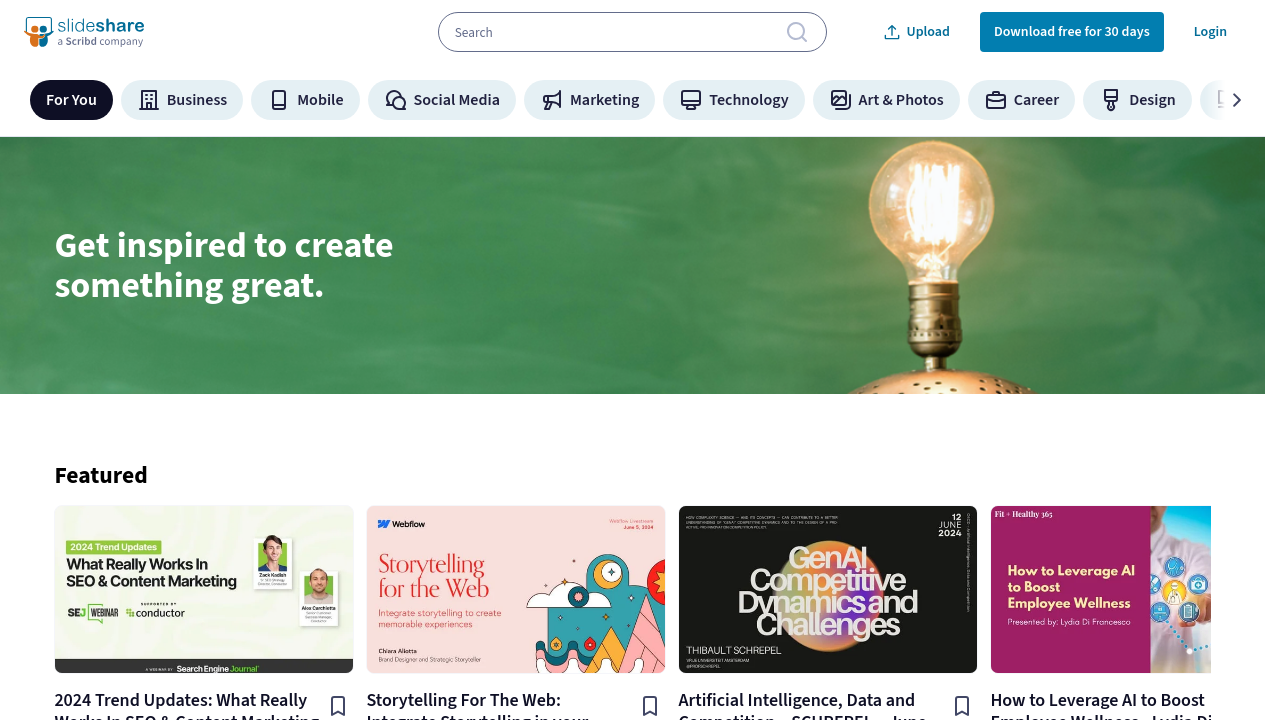Choose the Art & Photos category

tap(886, 100)
